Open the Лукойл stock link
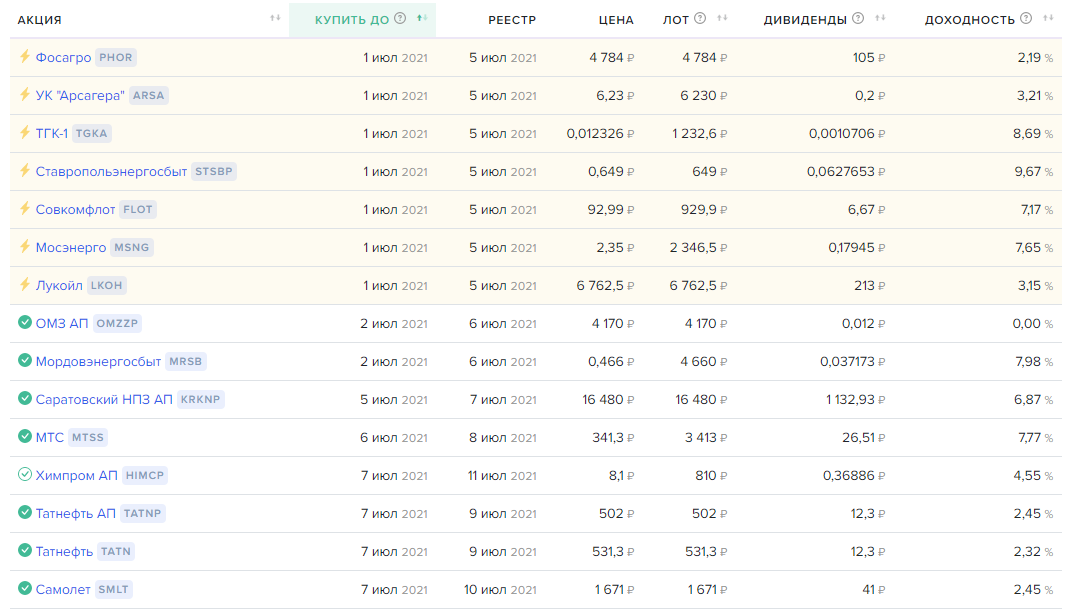 pos(59,285)
